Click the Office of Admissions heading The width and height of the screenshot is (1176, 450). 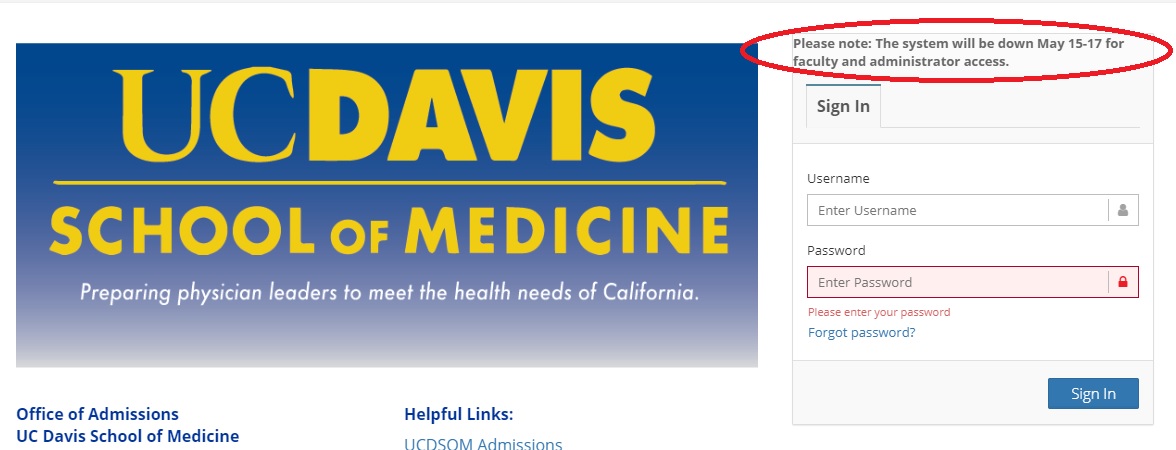pyautogui.click(x=98, y=414)
